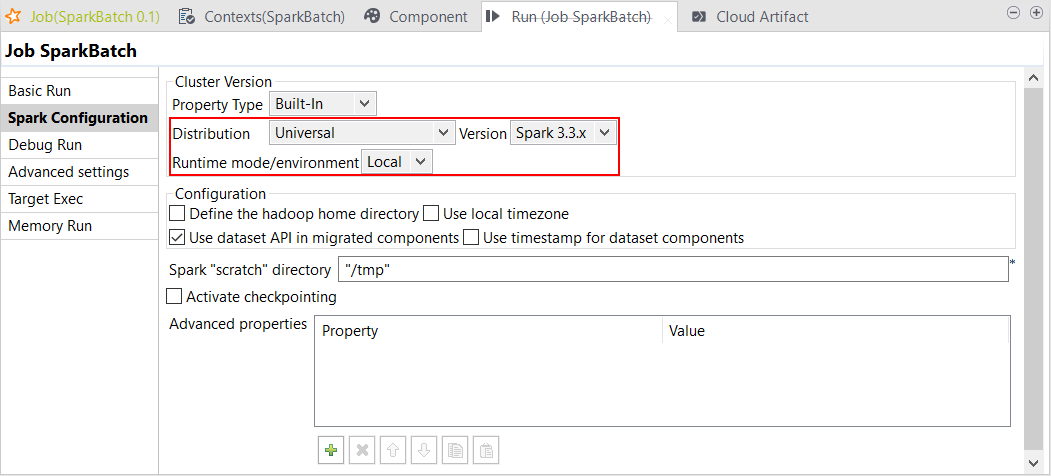Select Advanced settings in the sidebar

click(x=68, y=172)
